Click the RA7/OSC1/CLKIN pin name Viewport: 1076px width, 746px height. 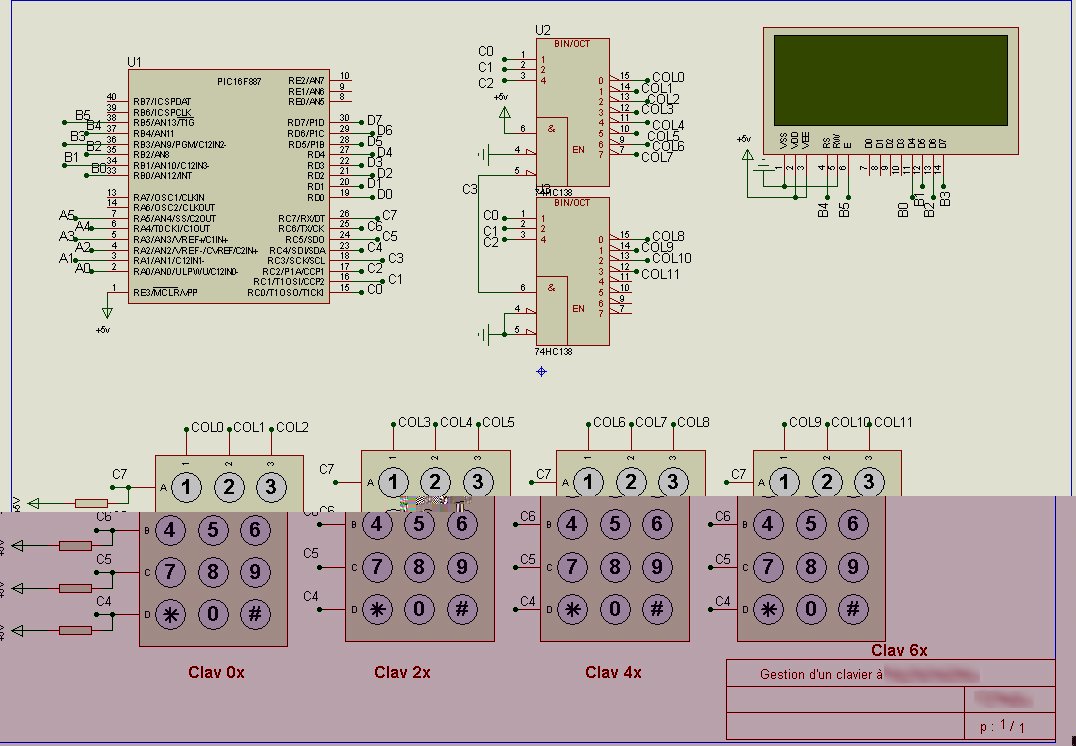pos(169,197)
